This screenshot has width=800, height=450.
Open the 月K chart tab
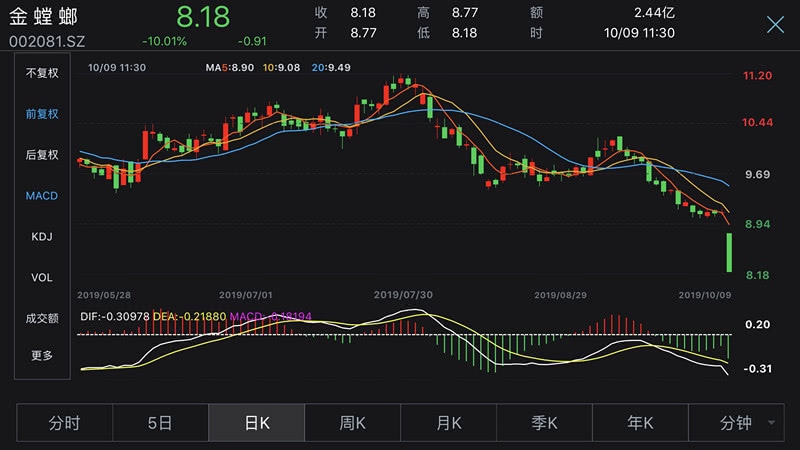point(448,423)
